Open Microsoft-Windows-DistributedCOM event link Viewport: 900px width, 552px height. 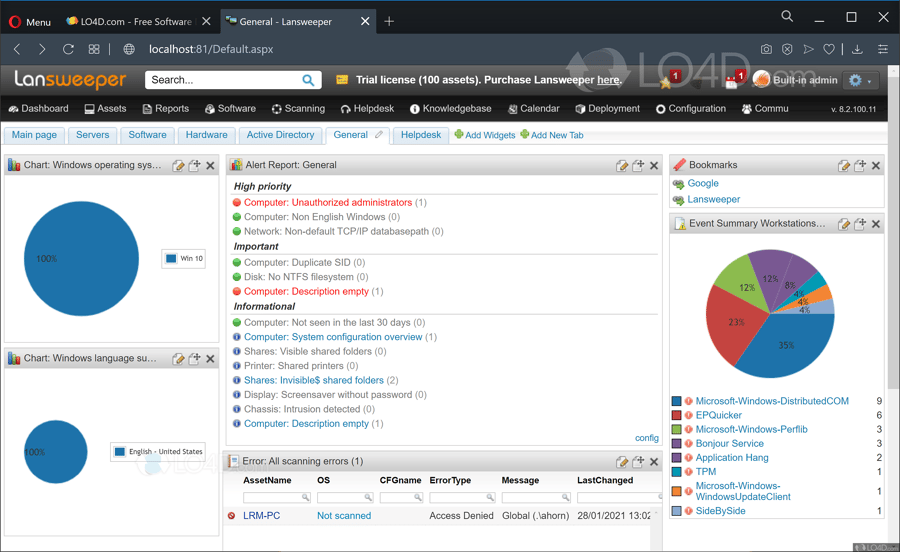pyautogui.click(x=772, y=401)
